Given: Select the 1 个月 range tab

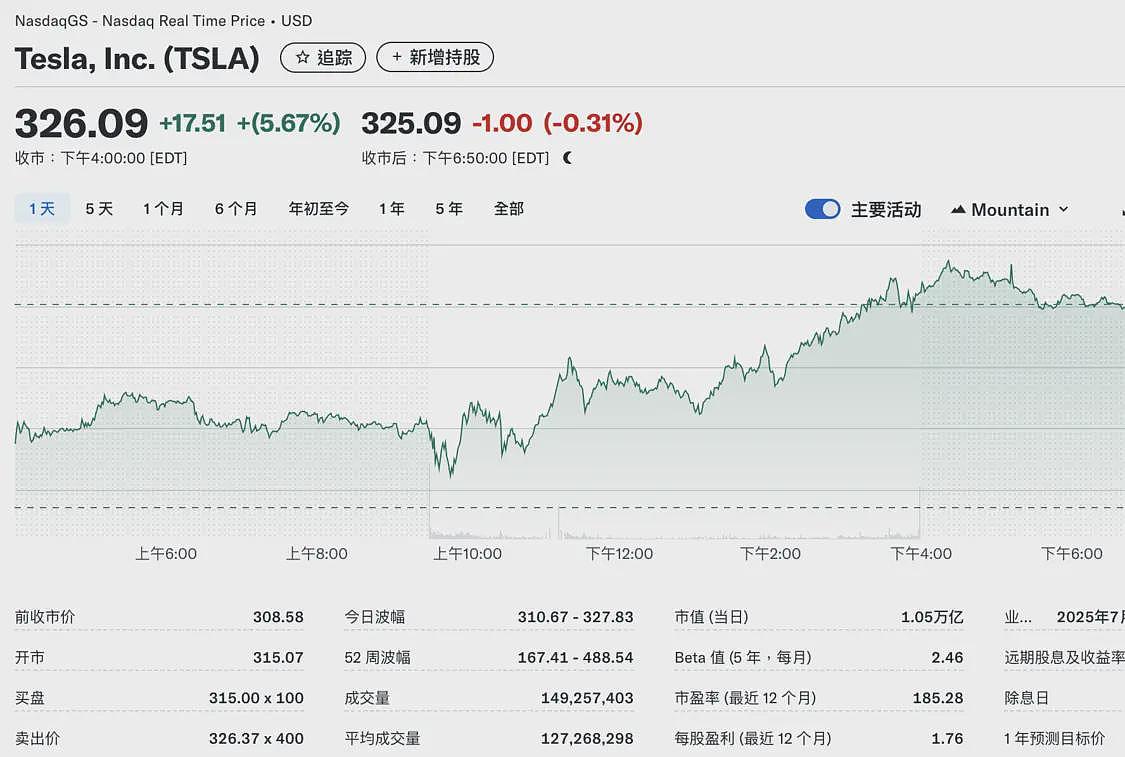Looking at the screenshot, I should tap(164, 209).
